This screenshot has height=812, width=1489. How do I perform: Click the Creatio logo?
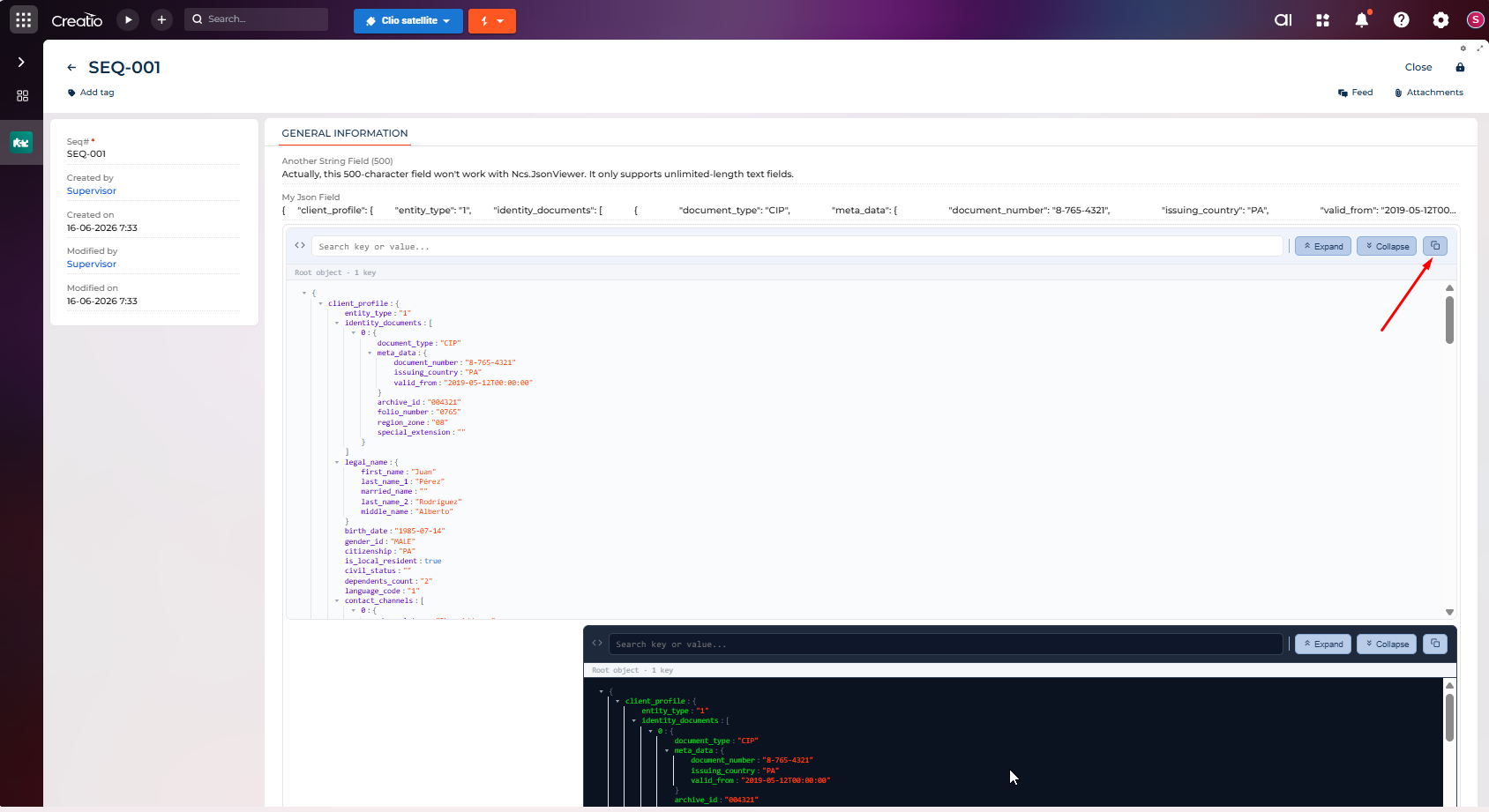[x=77, y=20]
